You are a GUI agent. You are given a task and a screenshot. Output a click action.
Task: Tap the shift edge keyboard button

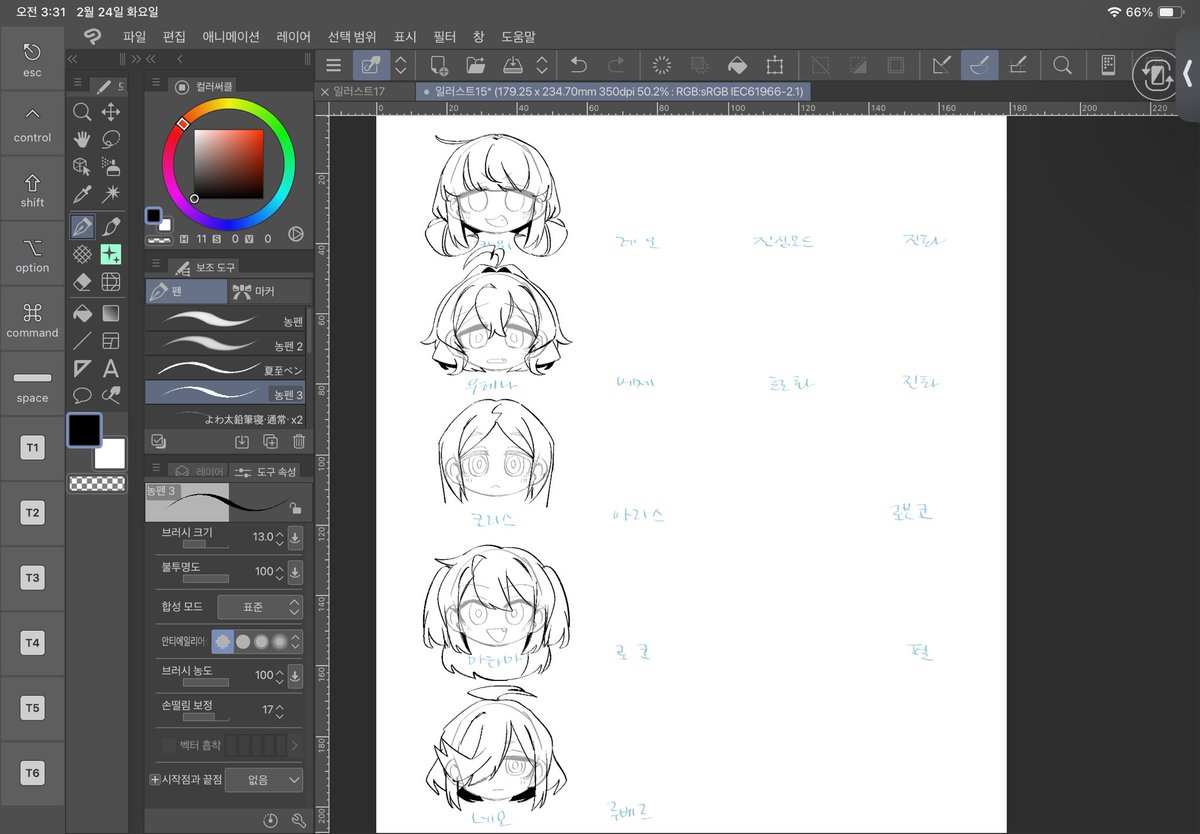point(32,189)
